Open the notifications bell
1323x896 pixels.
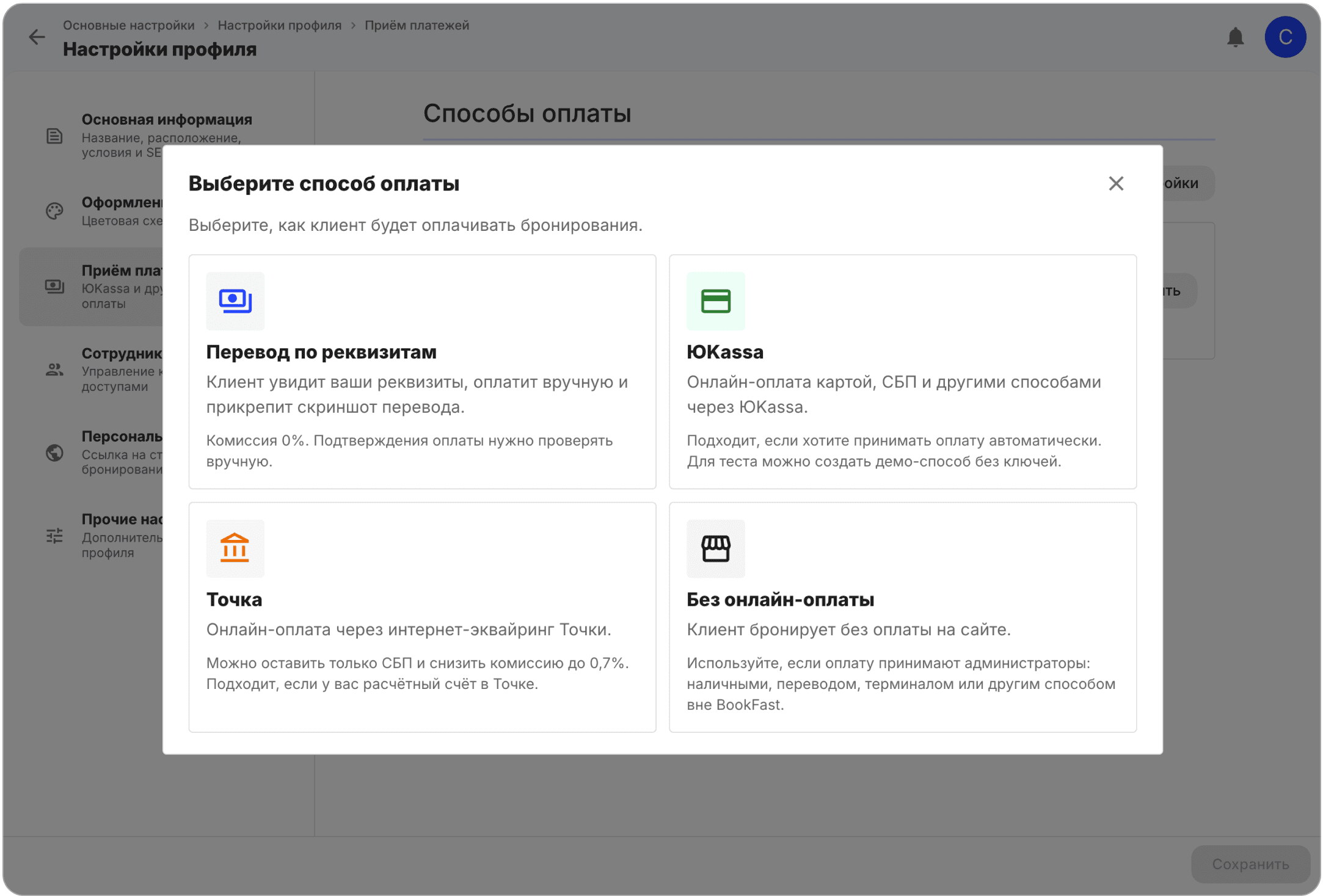coord(1235,37)
